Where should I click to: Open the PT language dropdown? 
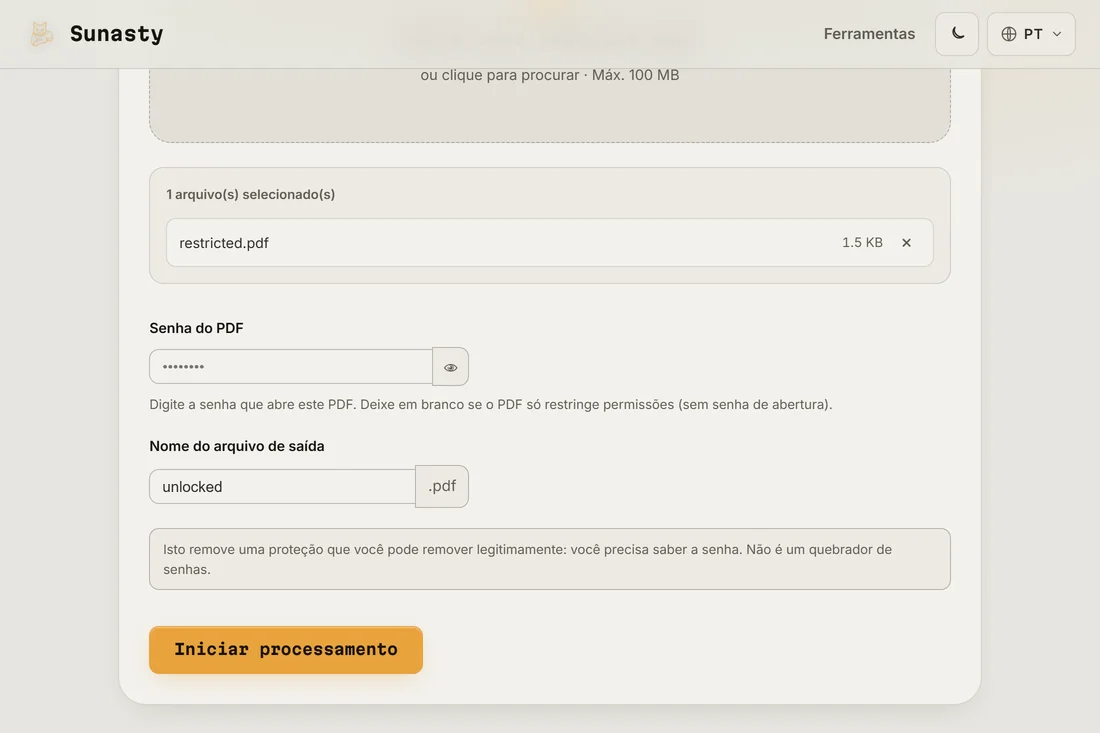point(1031,34)
